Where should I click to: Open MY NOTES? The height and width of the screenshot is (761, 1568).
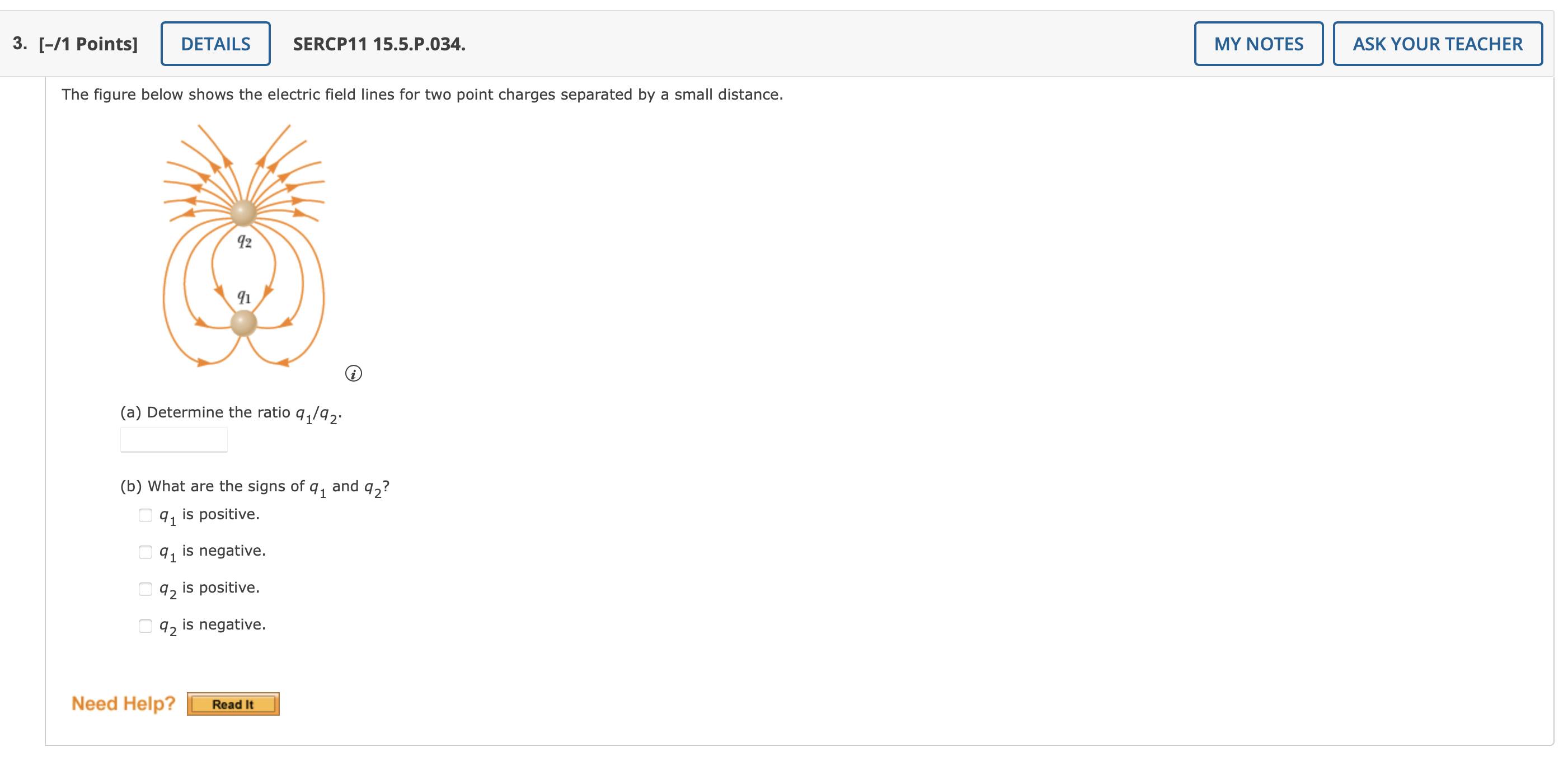pyautogui.click(x=1258, y=44)
